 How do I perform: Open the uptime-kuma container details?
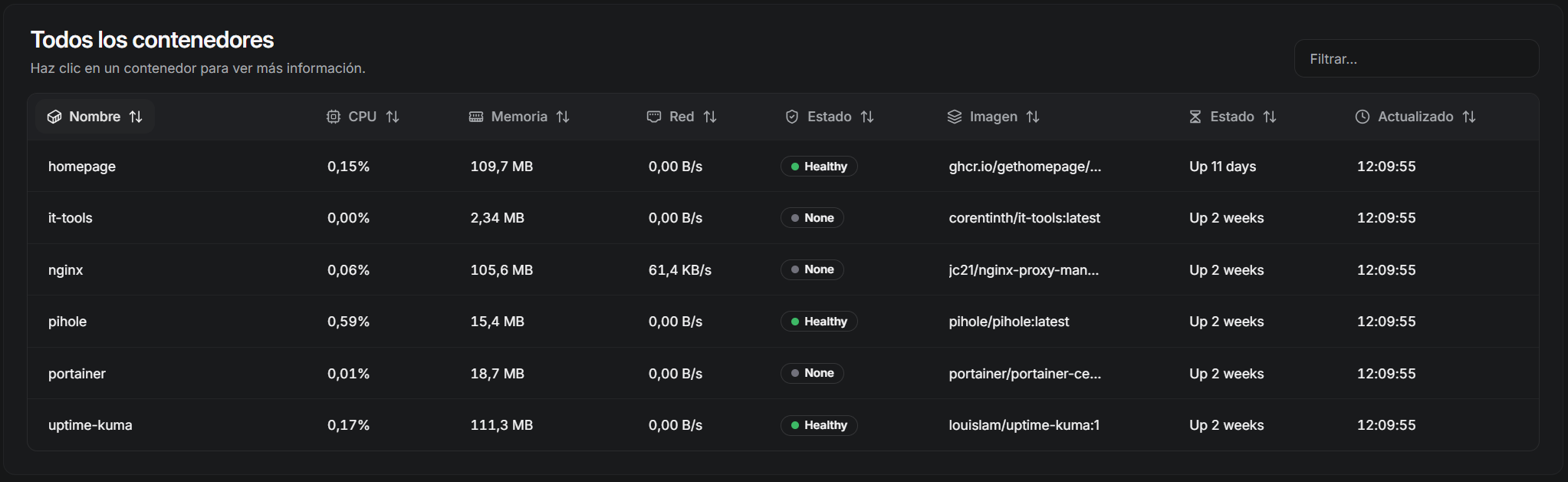point(90,425)
